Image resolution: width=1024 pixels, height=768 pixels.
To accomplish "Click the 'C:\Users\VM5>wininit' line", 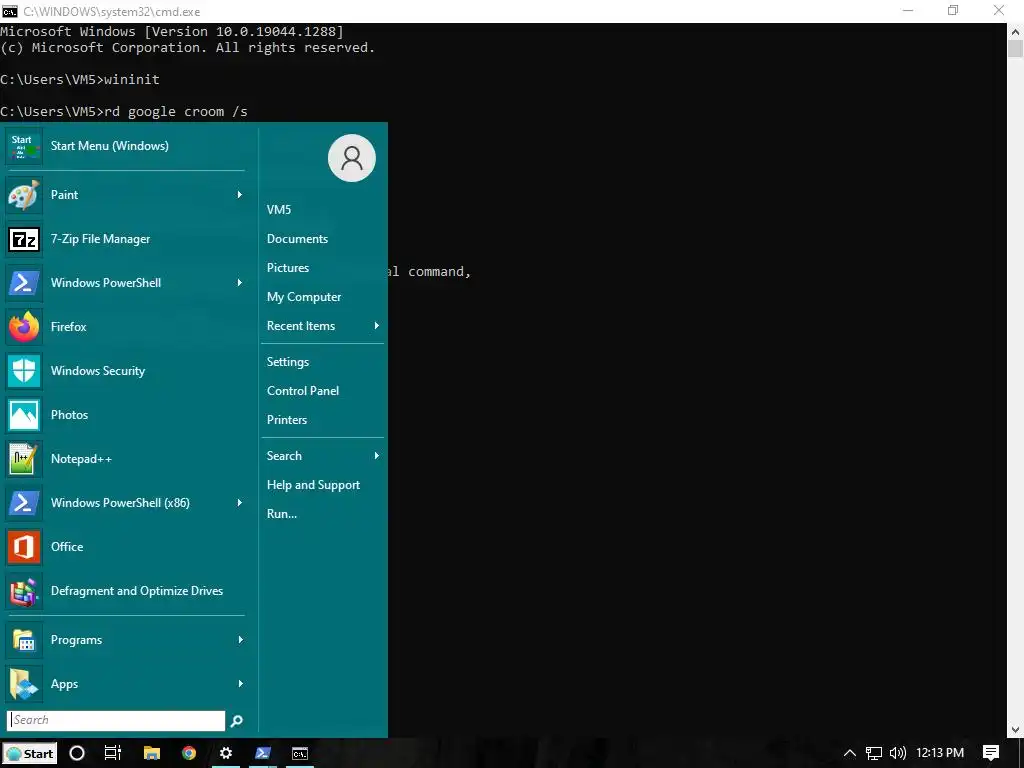I will click(80, 80).
